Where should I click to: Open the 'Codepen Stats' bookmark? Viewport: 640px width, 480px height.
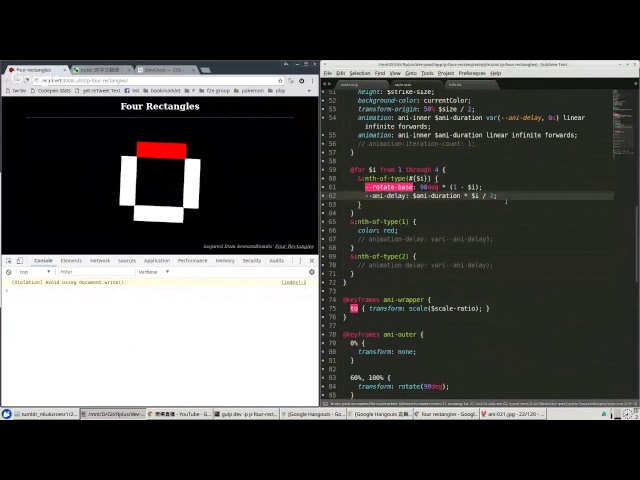pyautogui.click(x=51, y=91)
